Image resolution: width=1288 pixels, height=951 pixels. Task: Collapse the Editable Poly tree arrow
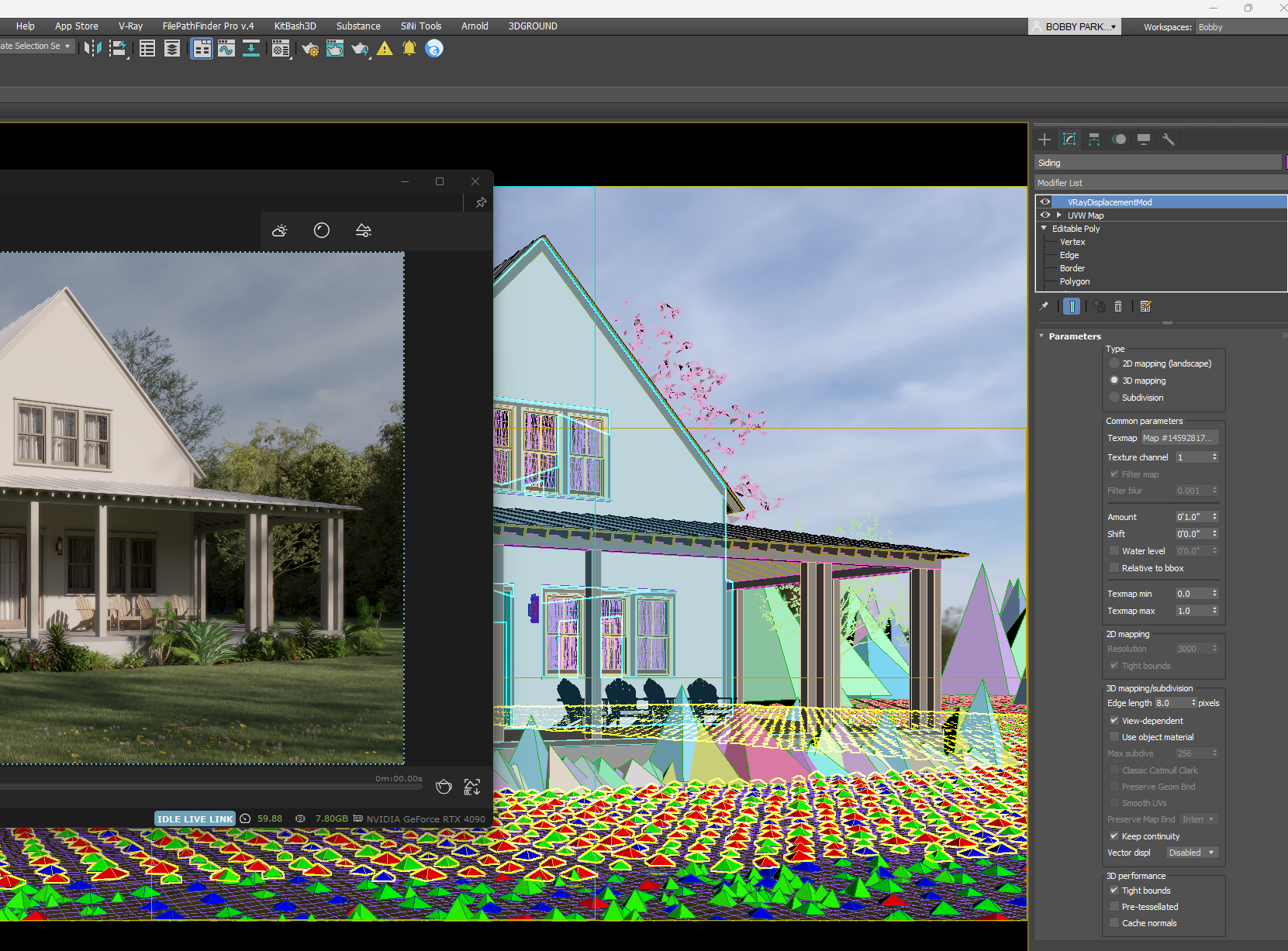click(x=1044, y=228)
